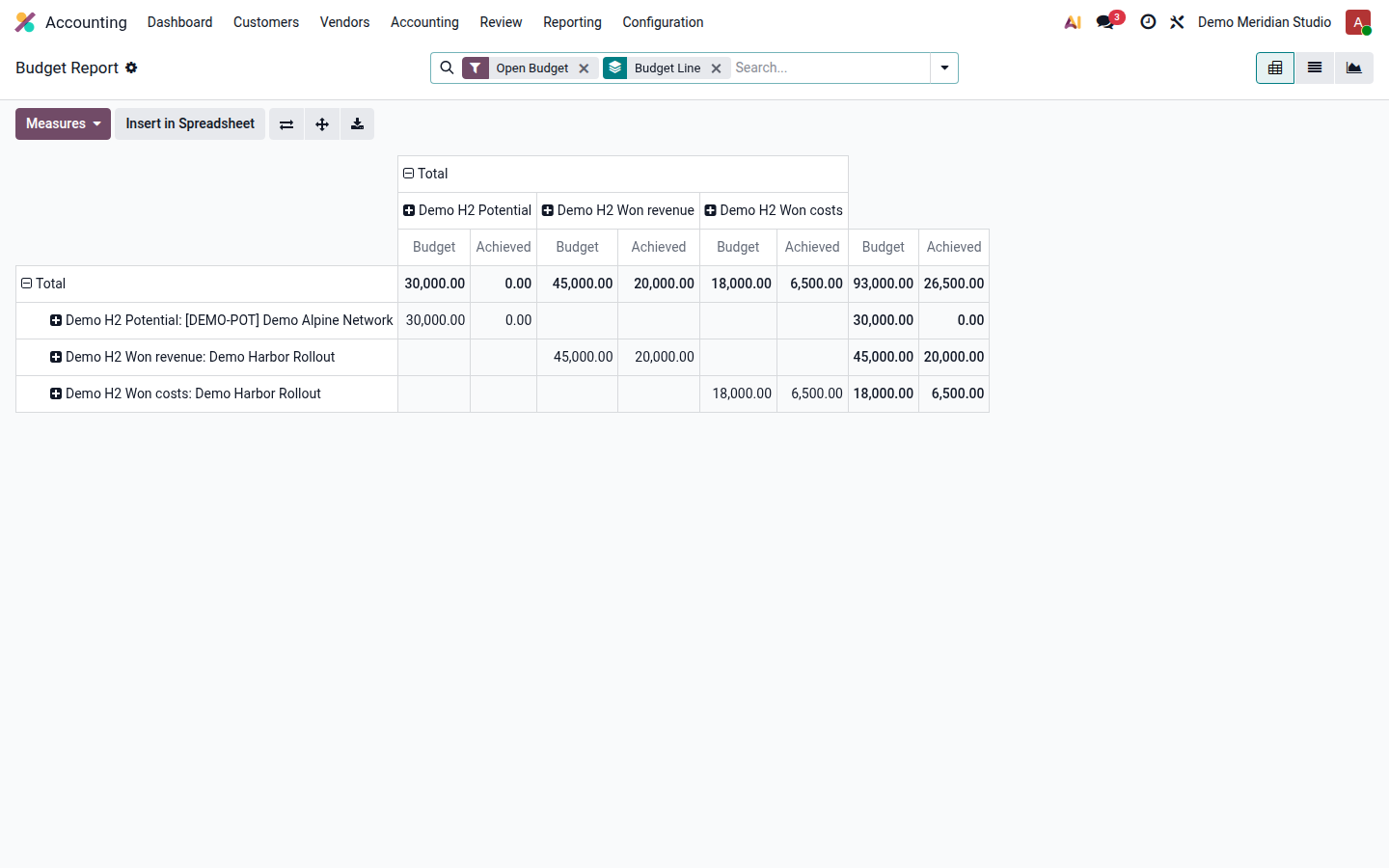The image size is (1389, 868).
Task: Switch to graph view
Action: tap(1354, 68)
